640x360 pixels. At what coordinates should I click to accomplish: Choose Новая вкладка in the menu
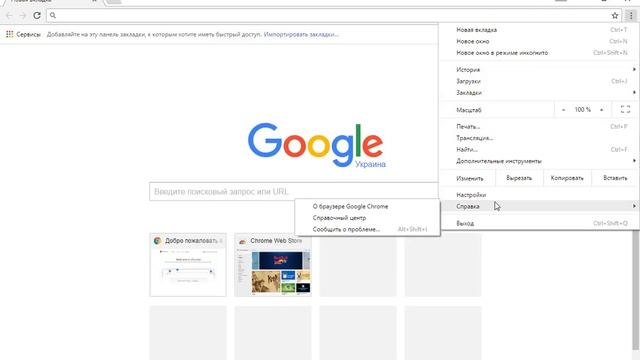tap(539, 30)
